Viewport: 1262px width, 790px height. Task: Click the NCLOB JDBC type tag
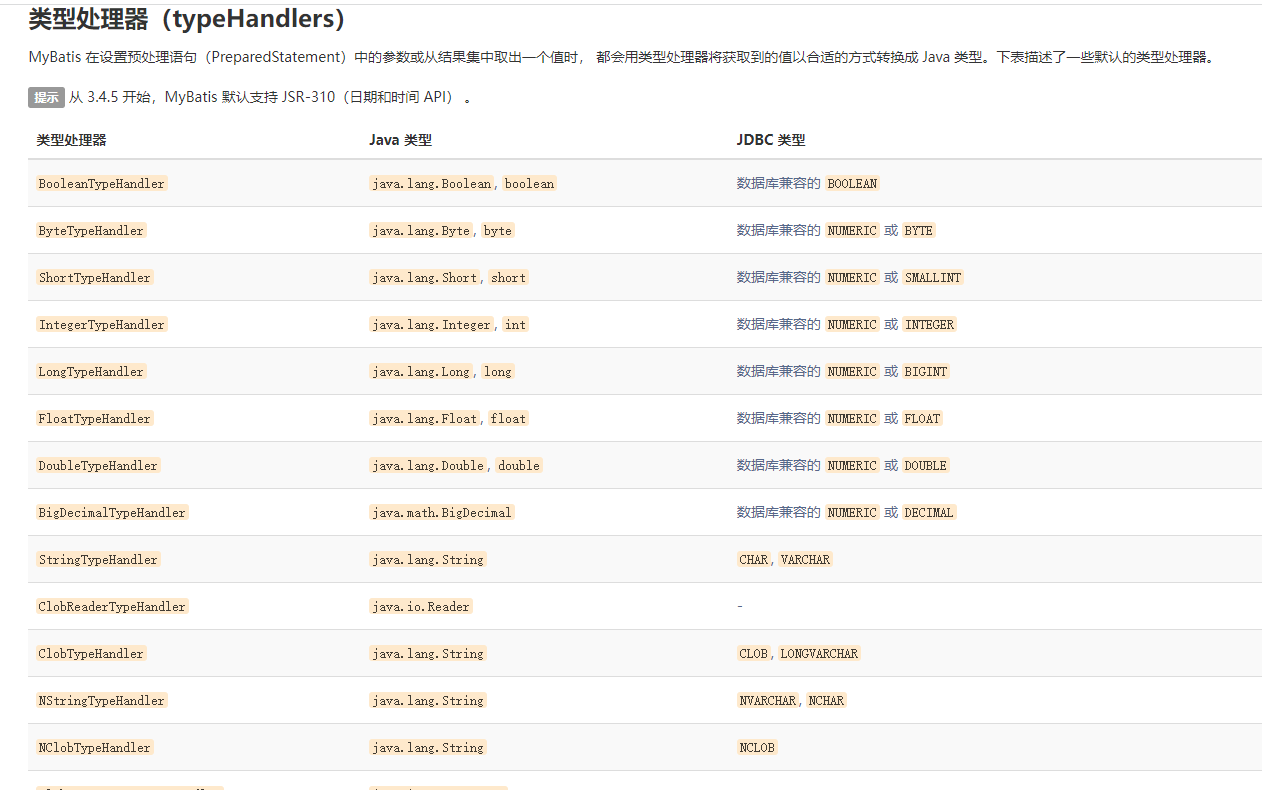758,747
